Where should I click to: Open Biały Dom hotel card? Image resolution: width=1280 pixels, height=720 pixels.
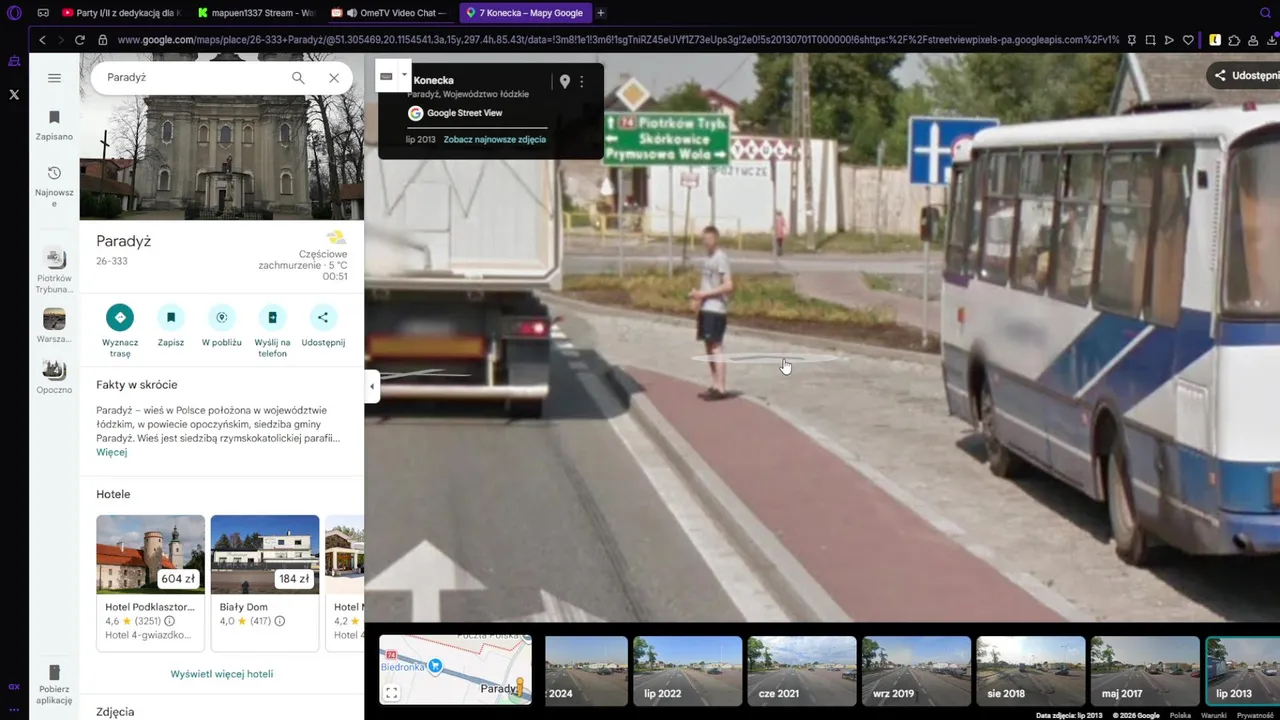[x=265, y=583]
